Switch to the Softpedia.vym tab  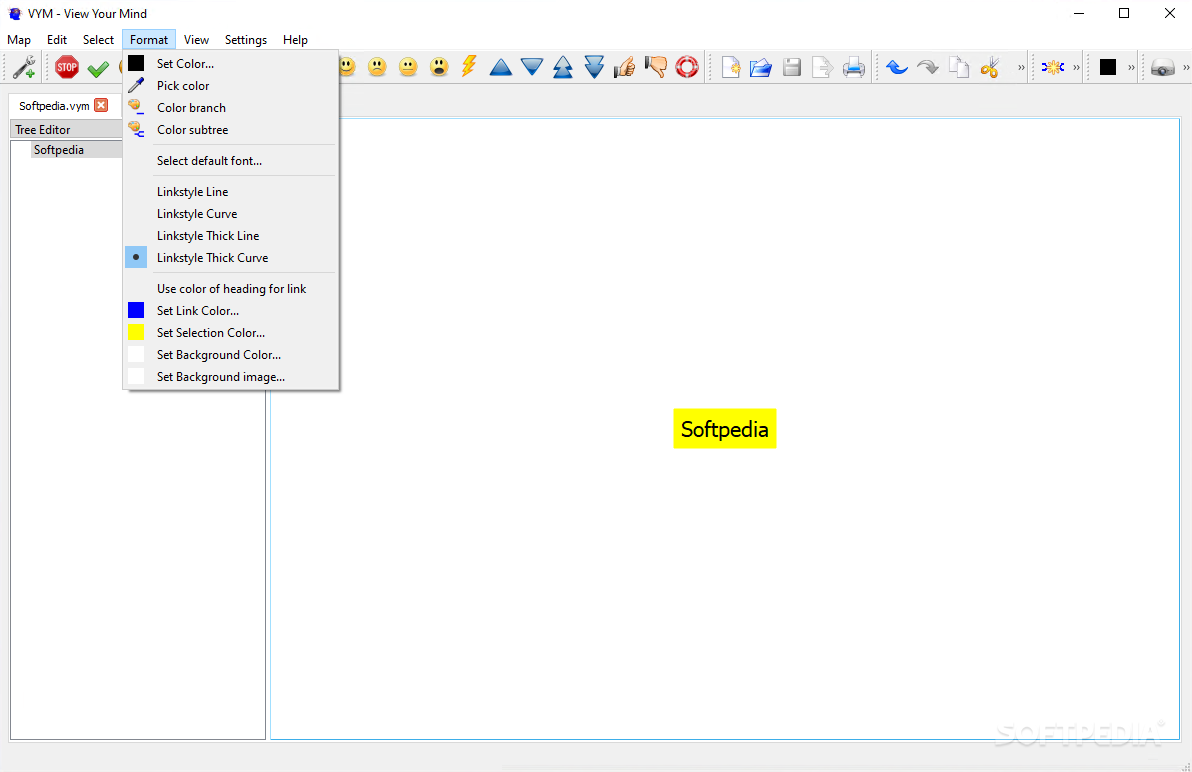(54, 106)
